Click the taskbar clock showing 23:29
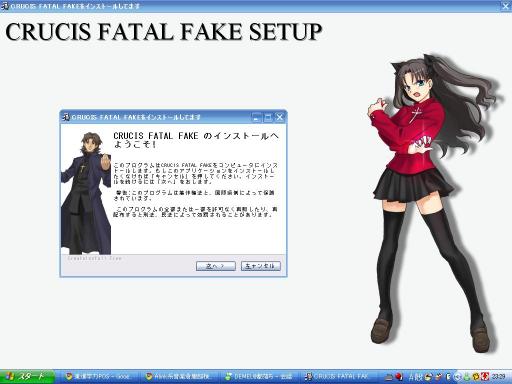512x384 pixels. [x=498, y=377]
